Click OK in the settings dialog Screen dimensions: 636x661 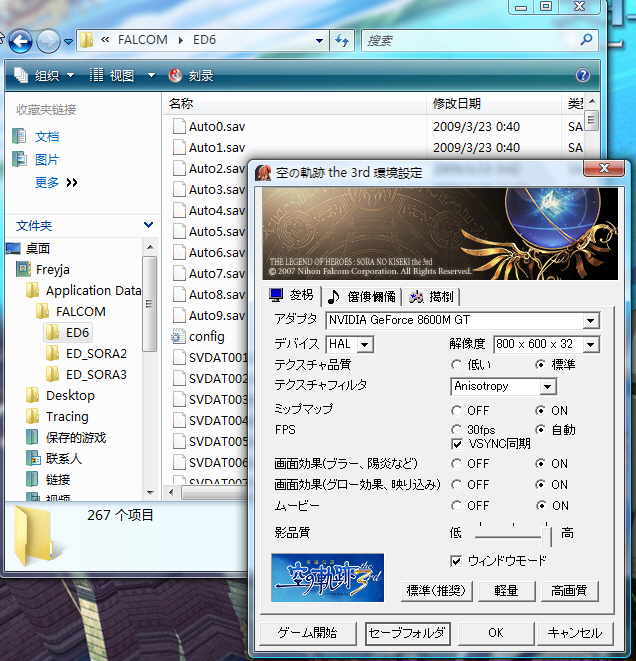click(x=496, y=633)
